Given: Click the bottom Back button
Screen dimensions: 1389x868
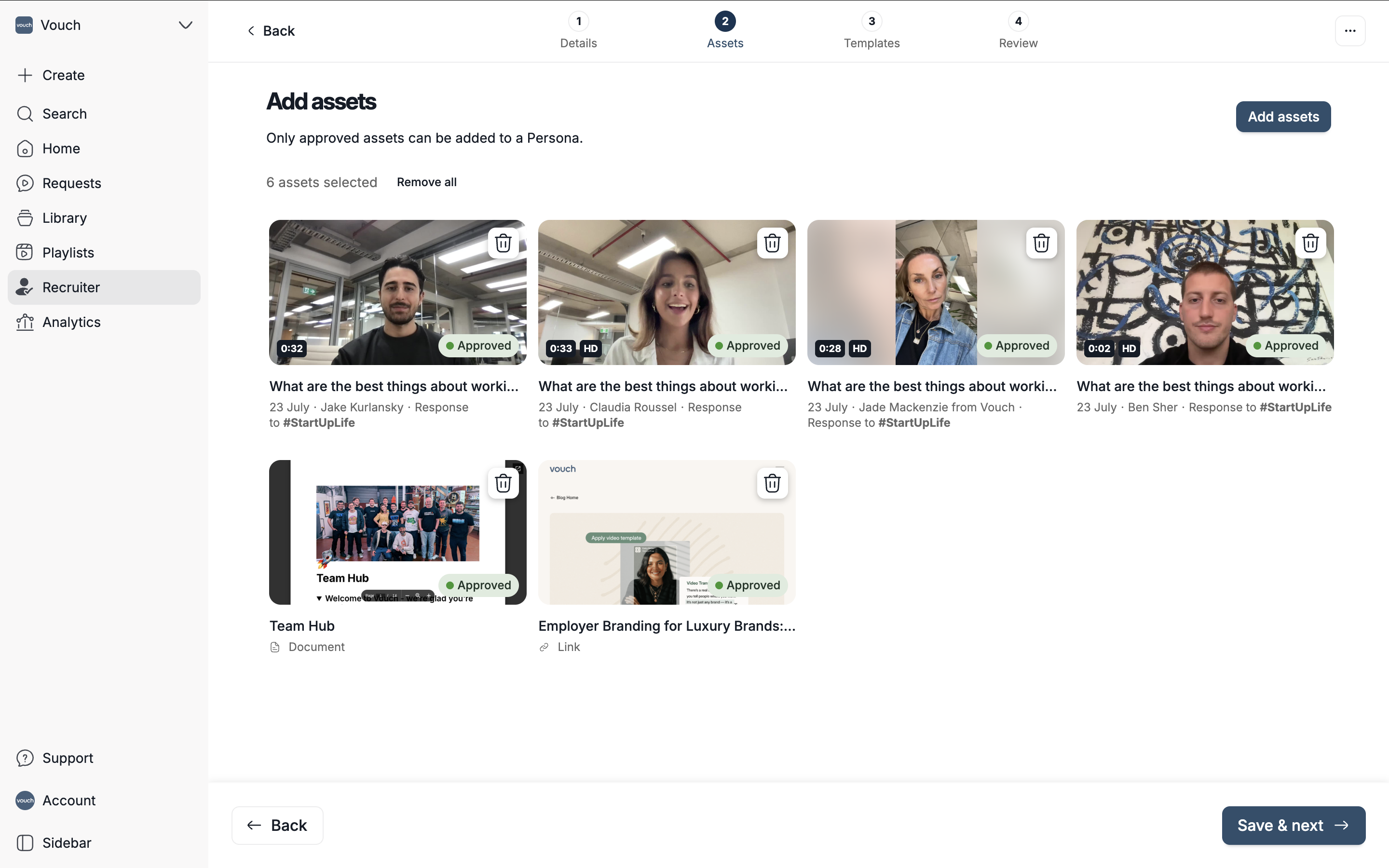Looking at the screenshot, I should [277, 826].
